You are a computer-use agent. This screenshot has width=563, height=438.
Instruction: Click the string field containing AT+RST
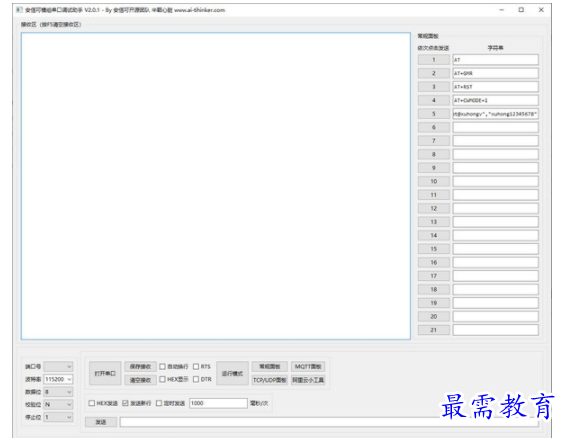[x=495, y=87]
